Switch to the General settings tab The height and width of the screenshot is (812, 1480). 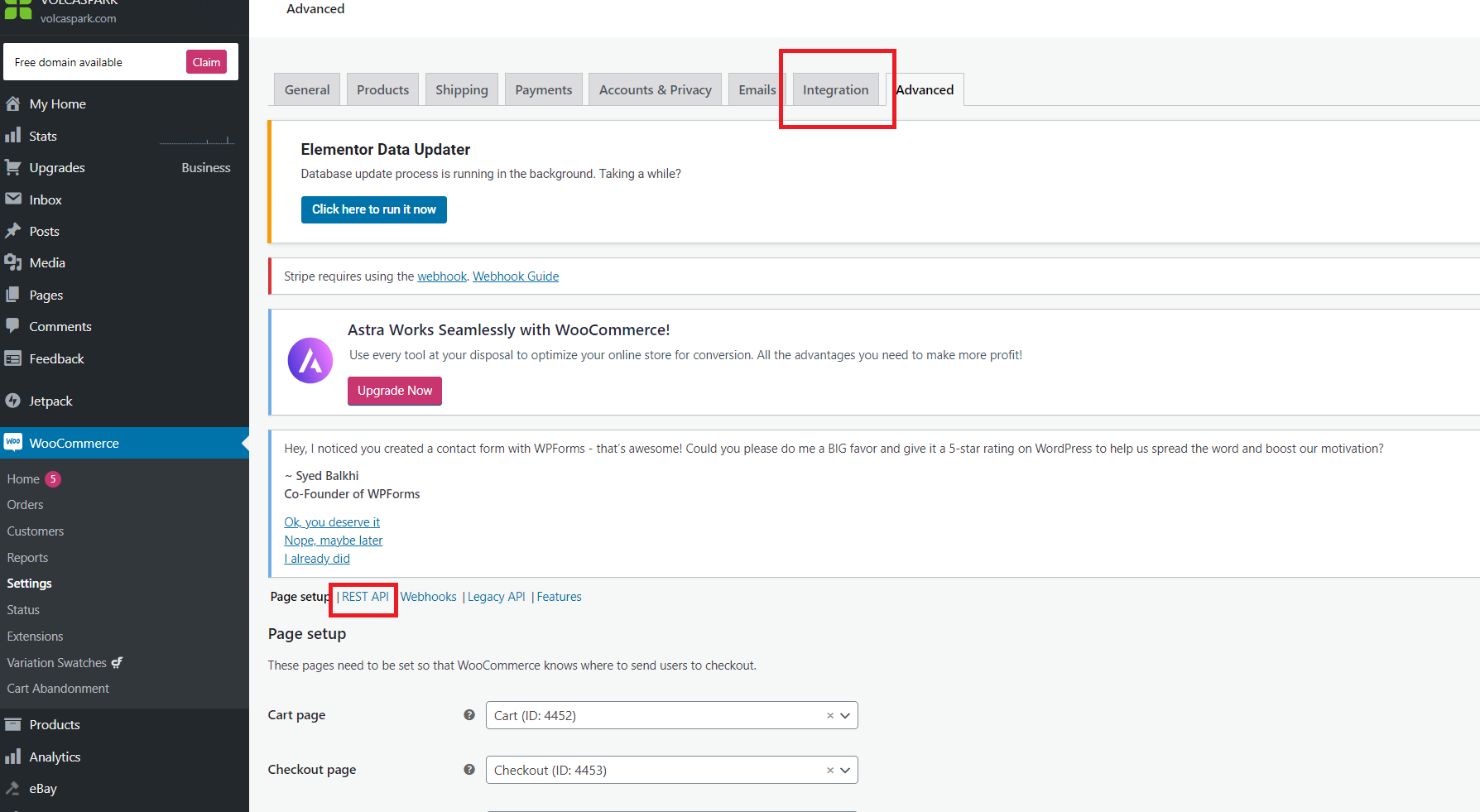[307, 89]
